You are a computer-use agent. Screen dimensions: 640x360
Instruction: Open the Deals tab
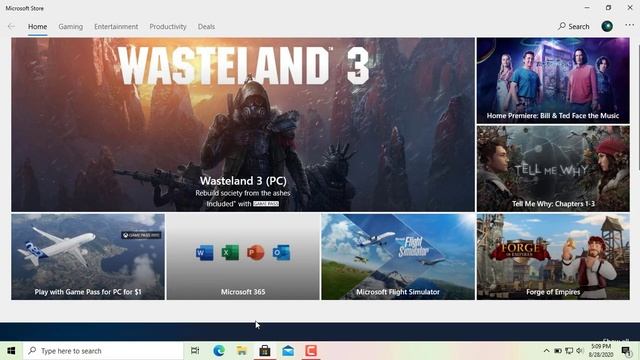(x=206, y=27)
